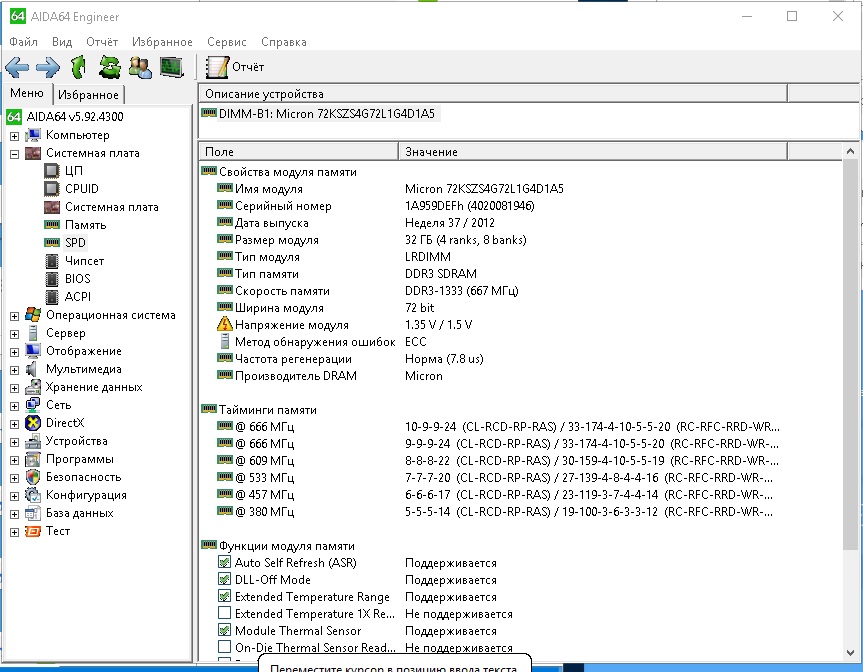Click the Поле column header
The image size is (863, 672).
tap(298, 152)
